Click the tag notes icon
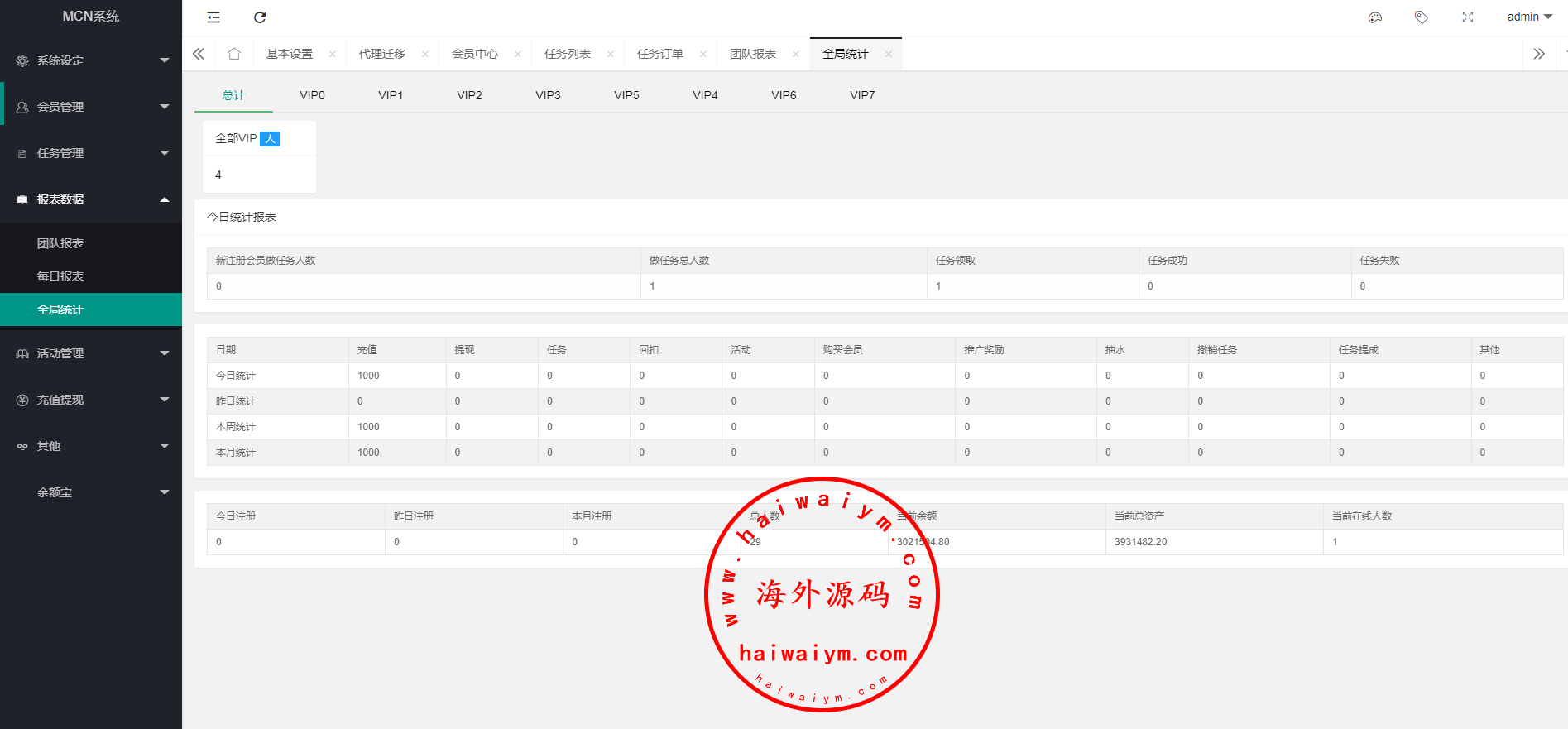The image size is (1568, 729). click(1422, 17)
